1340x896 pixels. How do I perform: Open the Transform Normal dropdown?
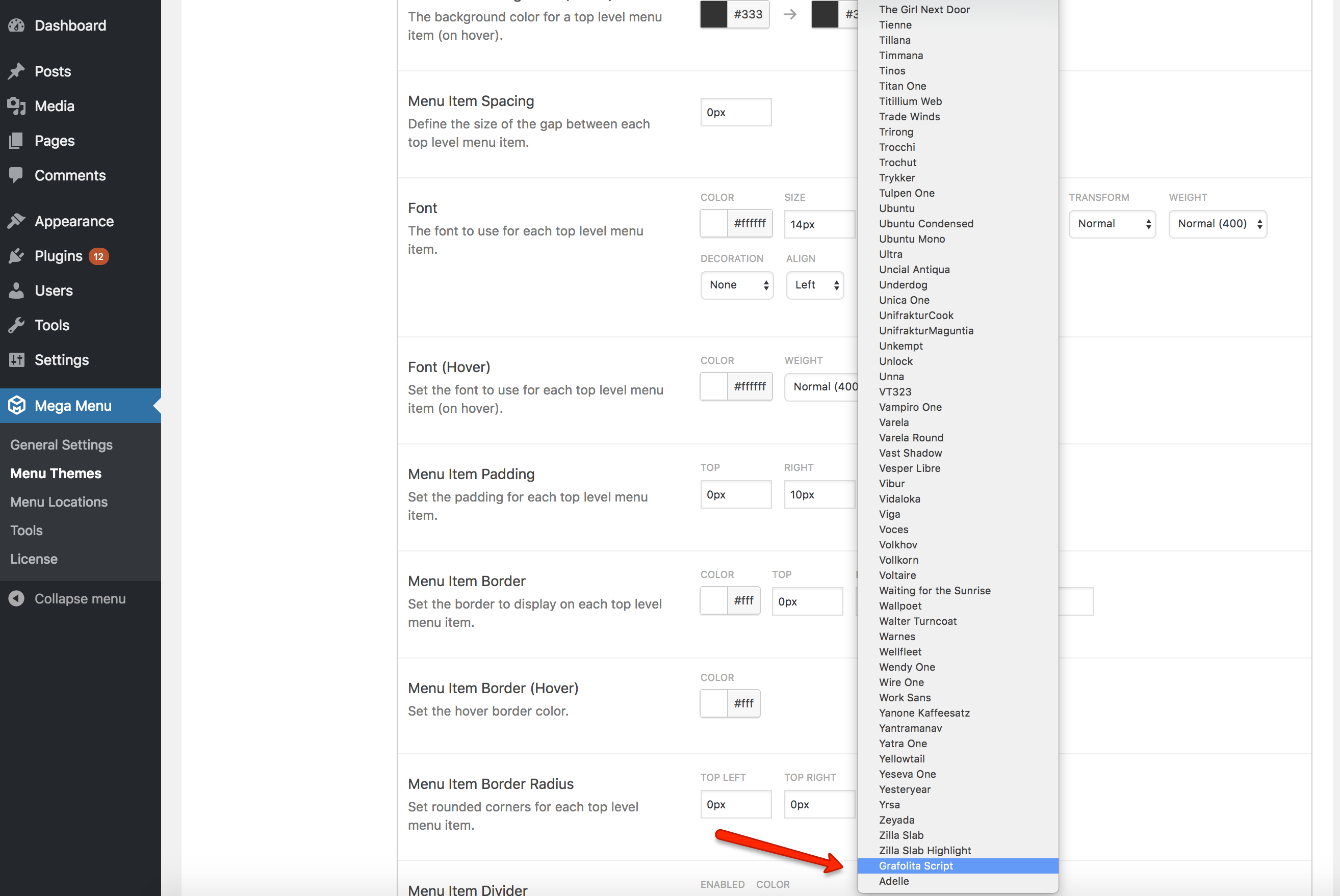[1112, 224]
